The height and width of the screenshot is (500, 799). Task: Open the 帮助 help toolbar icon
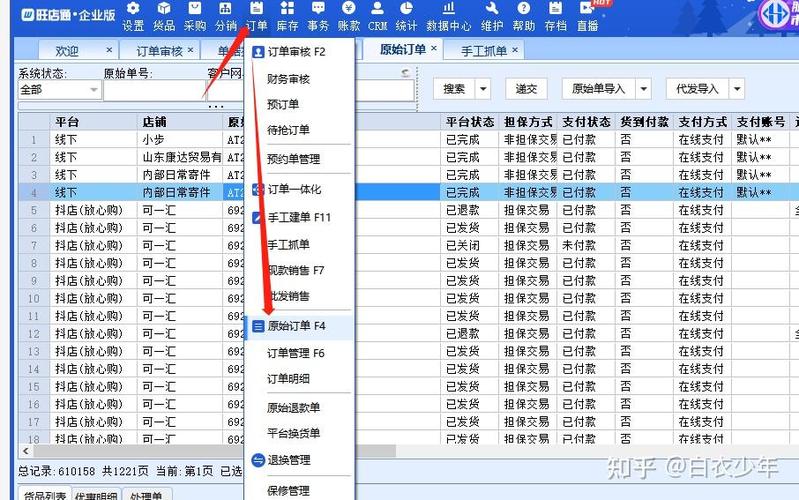coord(523,16)
